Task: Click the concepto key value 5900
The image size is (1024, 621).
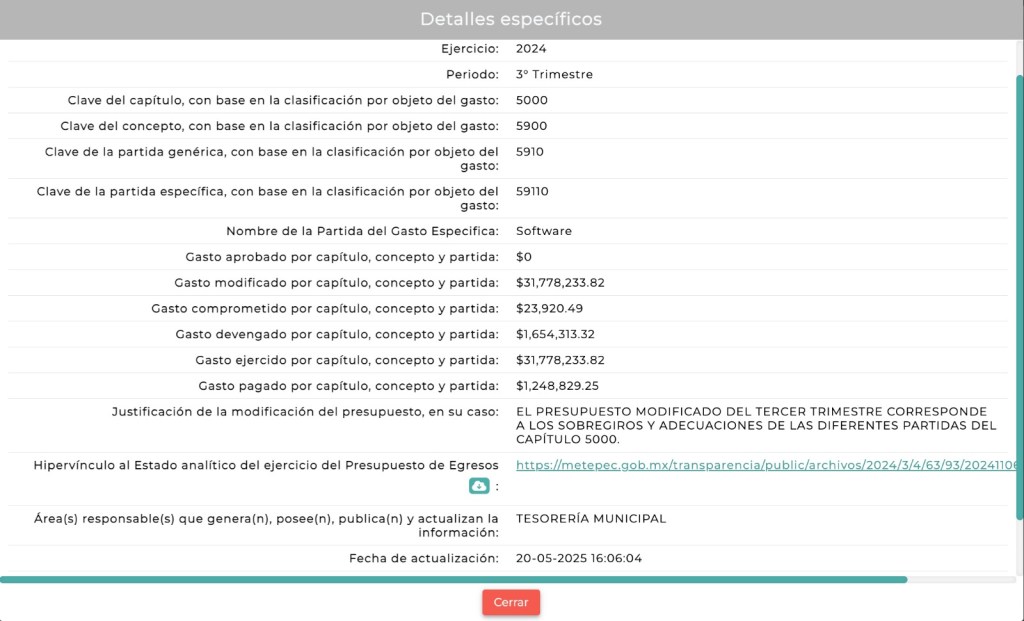Action: tap(532, 126)
